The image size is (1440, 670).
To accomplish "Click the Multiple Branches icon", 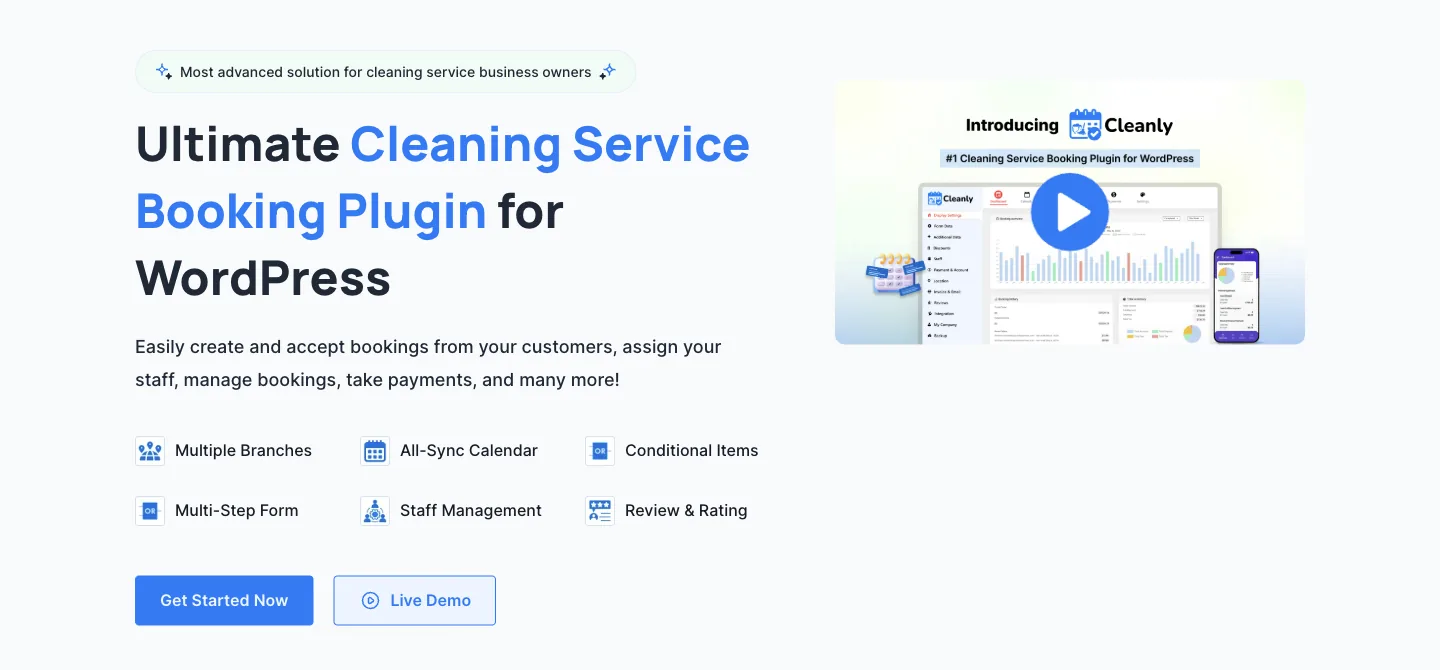I will pyautogui.click(x=150, y=451).
